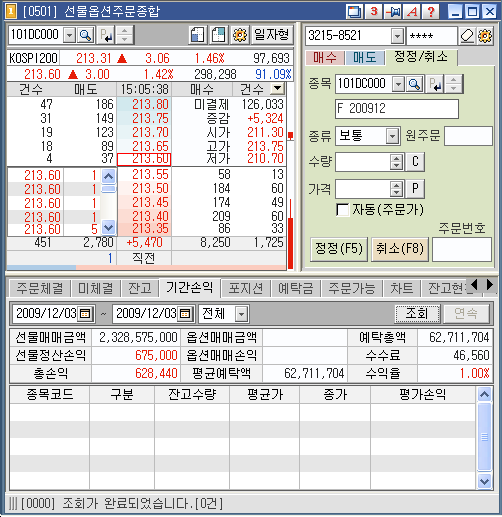This screenshot has height=517, width=502.
Task: Open help with the question mark icon
Action: [x=431, y=12]
